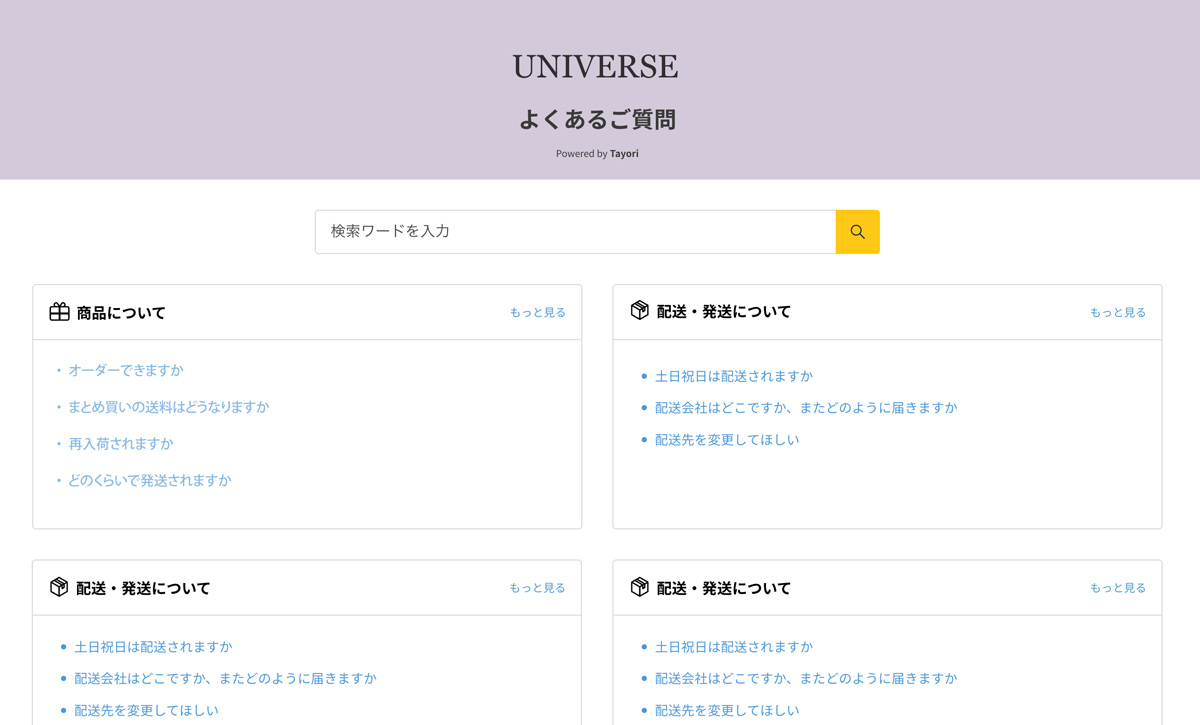This screenshot has width=1200, height=725.
Task: Expand もっと見る in the bottom-right 配送・発送について card
Action: click(1117, 588)
